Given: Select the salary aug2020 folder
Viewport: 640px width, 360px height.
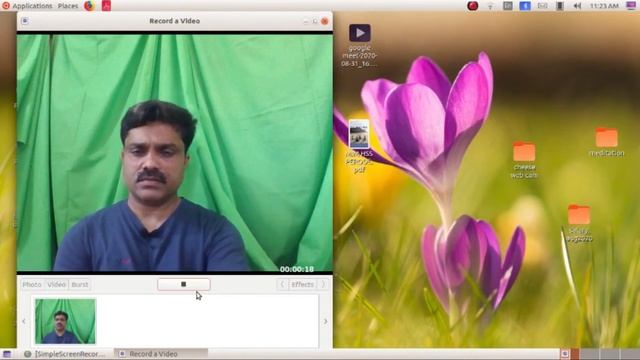Looking at the screenshot, I should [579, 215].
